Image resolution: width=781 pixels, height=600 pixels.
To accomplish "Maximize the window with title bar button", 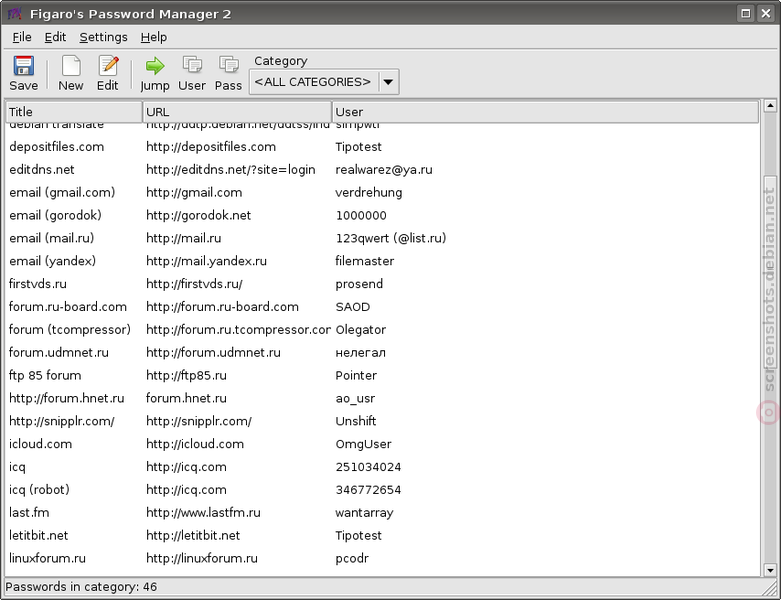I will pos(746,13).
